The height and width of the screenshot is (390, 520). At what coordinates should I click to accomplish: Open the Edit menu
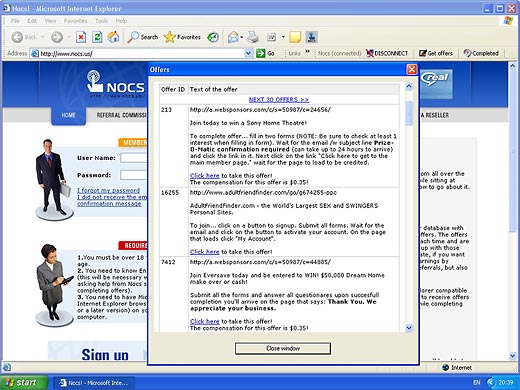32,21
